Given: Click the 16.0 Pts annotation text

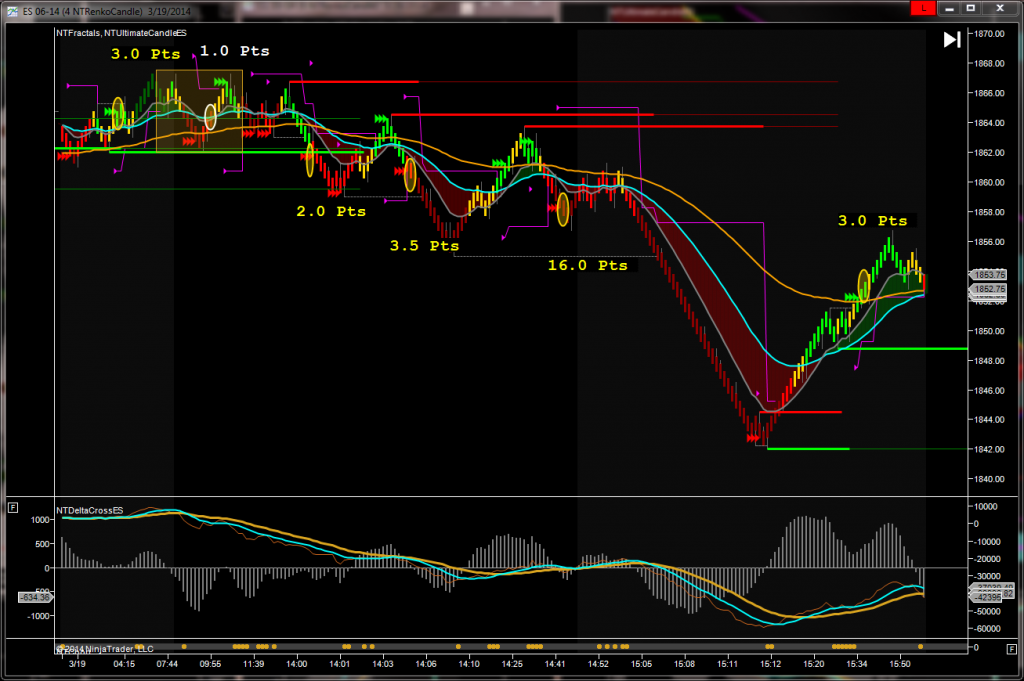Looking at the screenshot, I should pyautogui.click(x=588, y=266).
